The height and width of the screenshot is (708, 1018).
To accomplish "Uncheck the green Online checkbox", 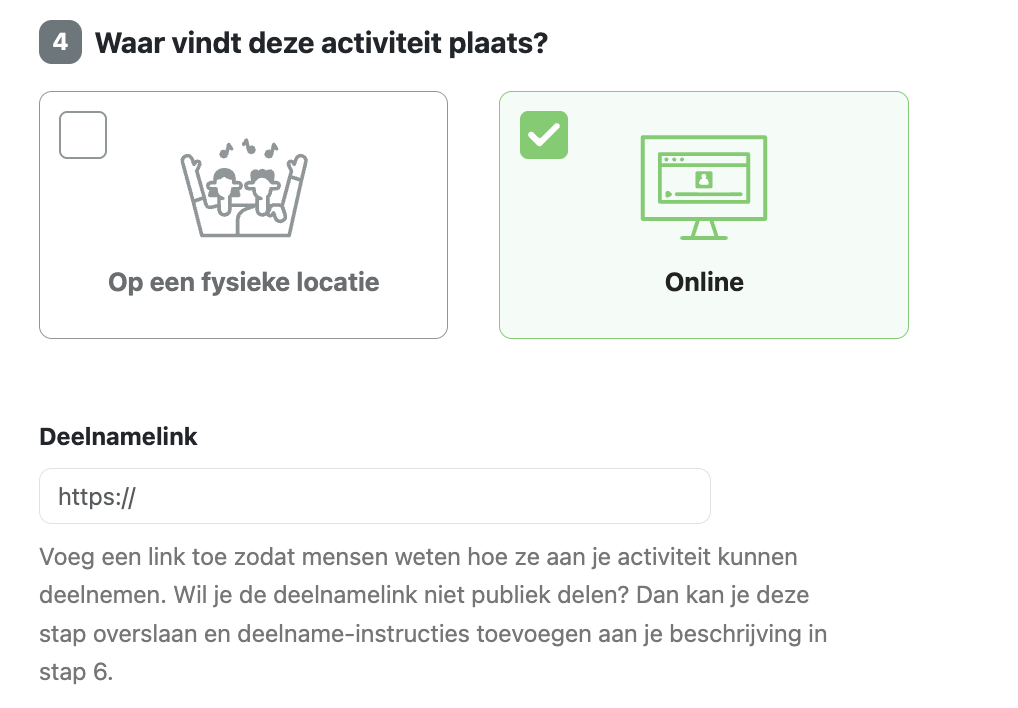I will click(544, 135).
